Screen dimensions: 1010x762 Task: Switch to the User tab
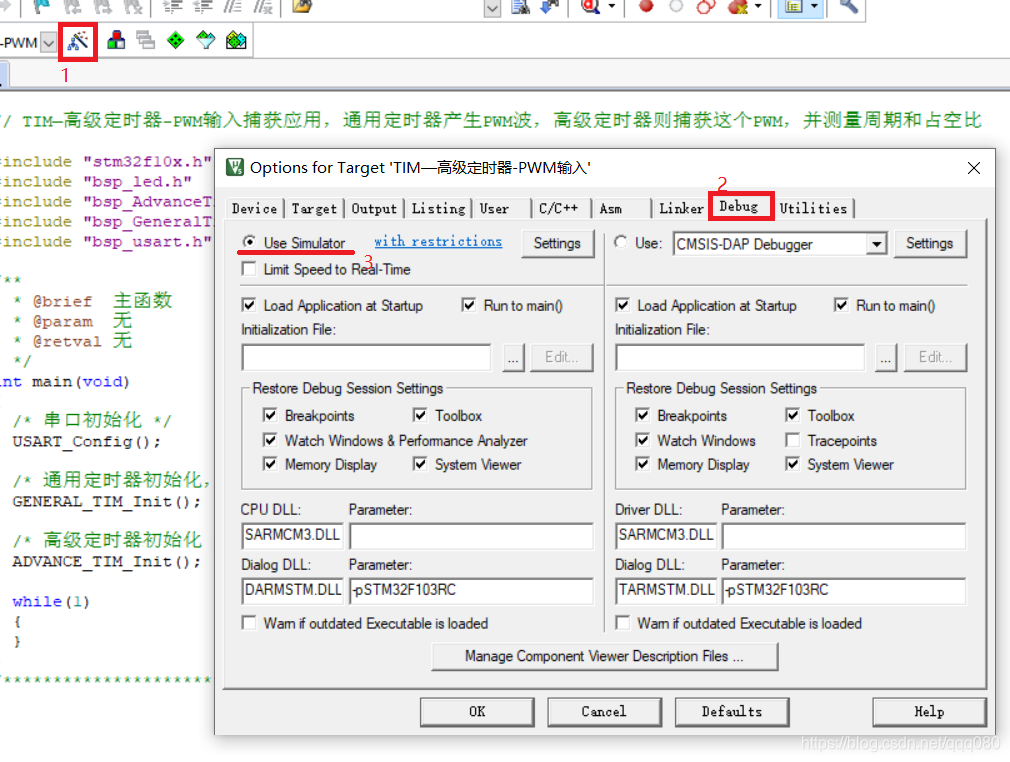[495, 209]
